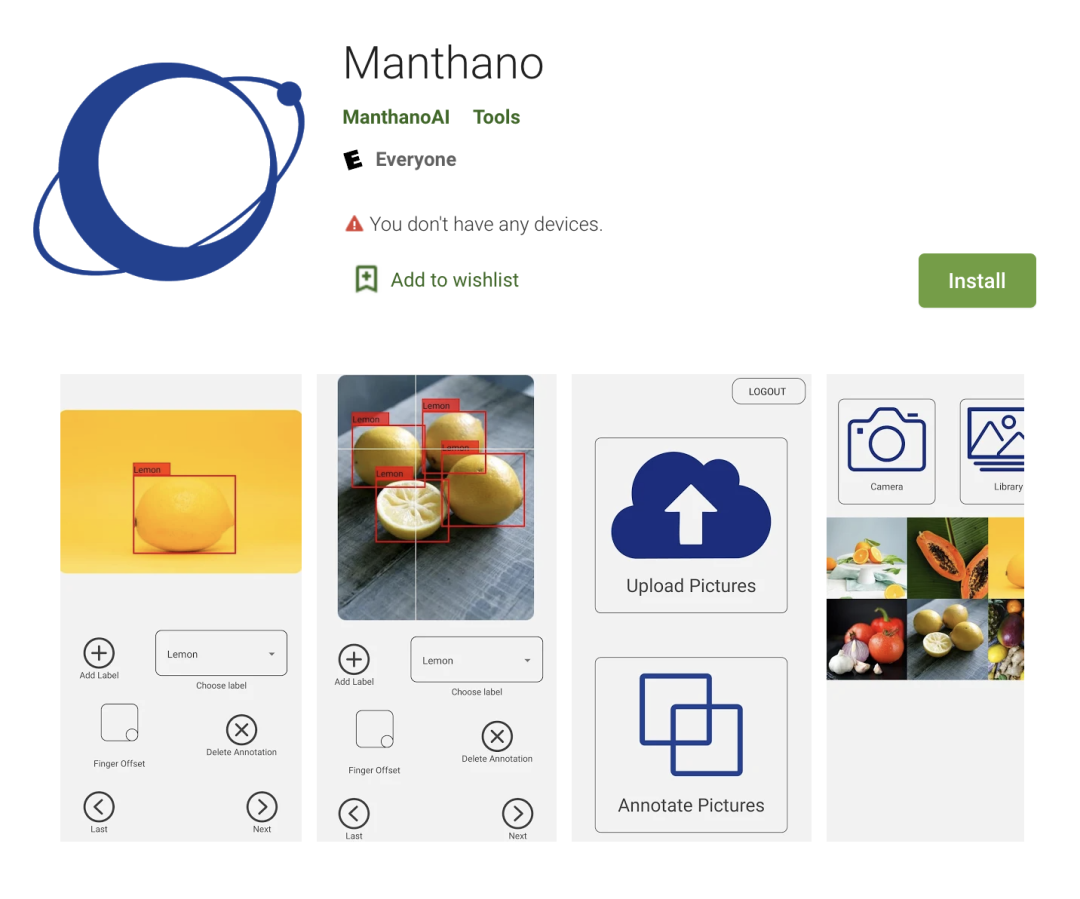The image size is (1080, 899).
Task: Open the Tools category link
Action: pyautogui.click(x=496, y=117)
